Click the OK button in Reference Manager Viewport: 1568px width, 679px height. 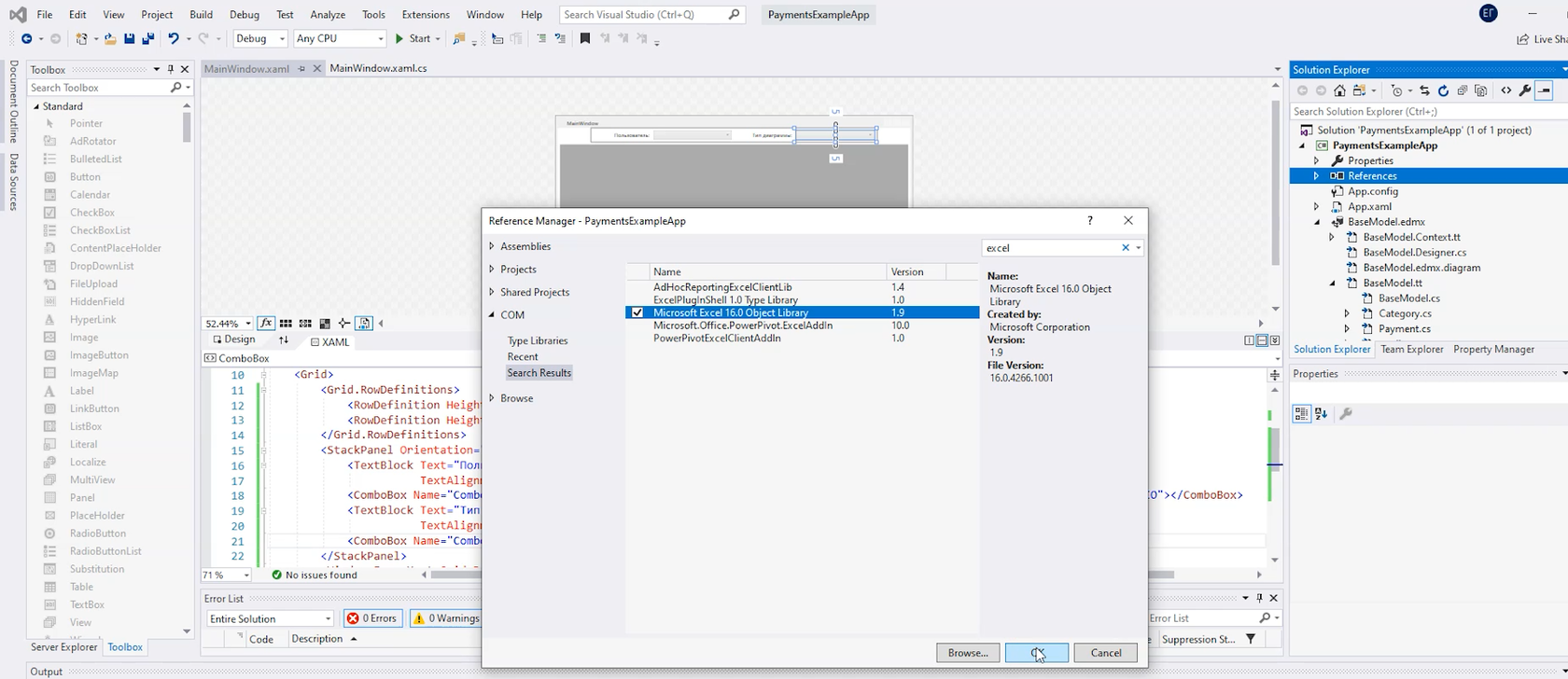point(1037,653)
